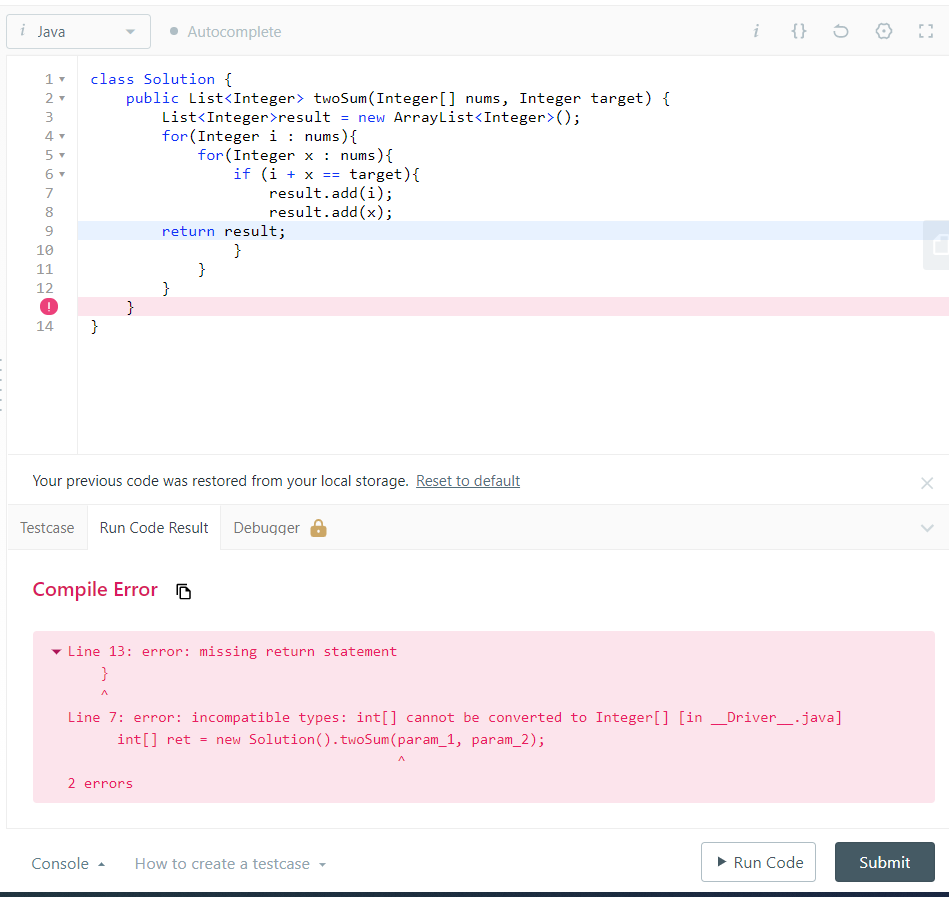This screenshot has width=949, height=897.
Task: Open side panel tab at right edge
Action: (x=937, y=245)
